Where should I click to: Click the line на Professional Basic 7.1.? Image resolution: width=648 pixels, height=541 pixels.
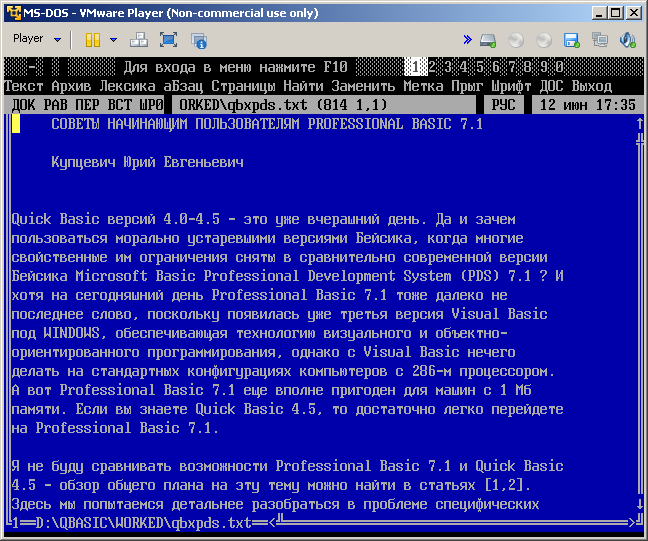(114, 428)
